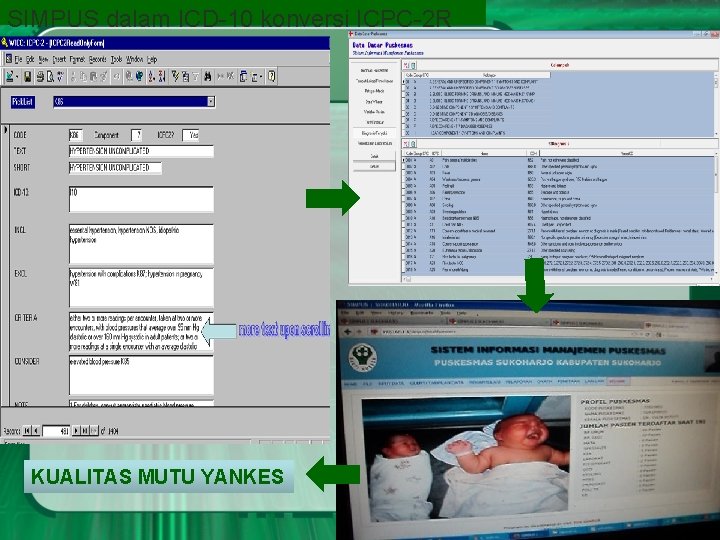Image resolution: width=720 pixels, height=540 pixels.
Task: Click the EXCL field in ICPC form
Action: pos(141,287)
